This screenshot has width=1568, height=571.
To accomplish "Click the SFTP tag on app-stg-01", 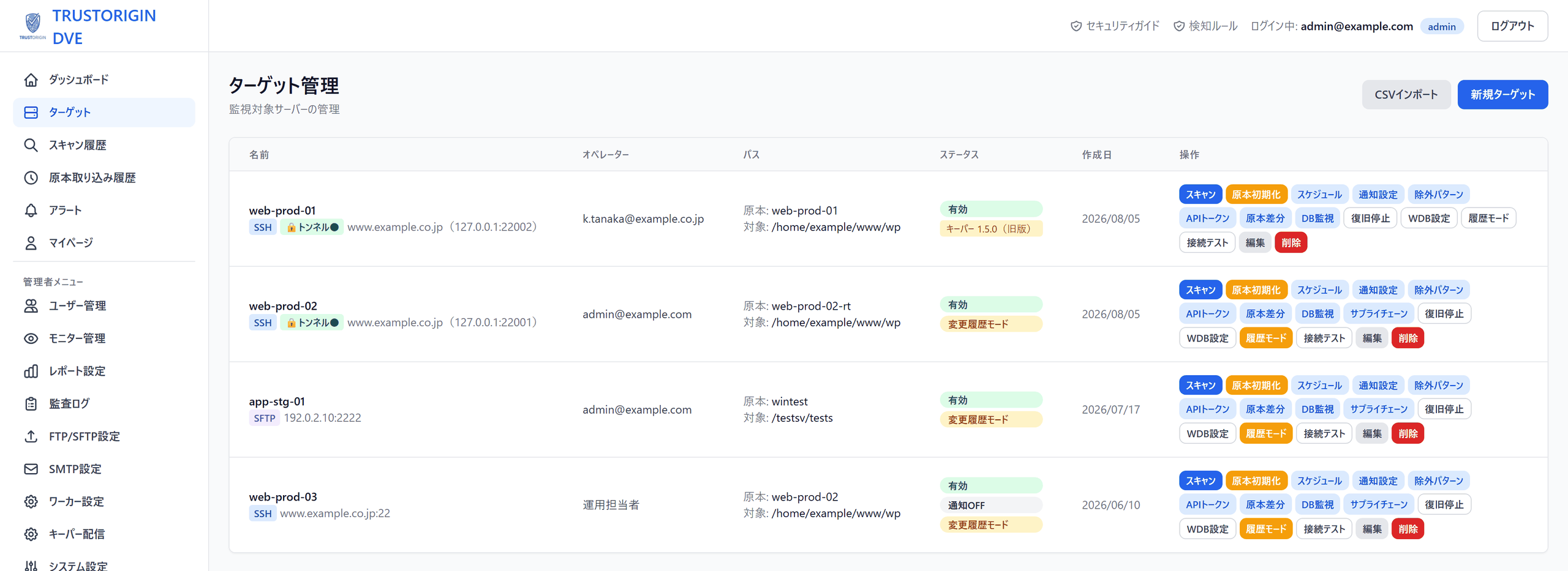I will (x=265, y=418).
